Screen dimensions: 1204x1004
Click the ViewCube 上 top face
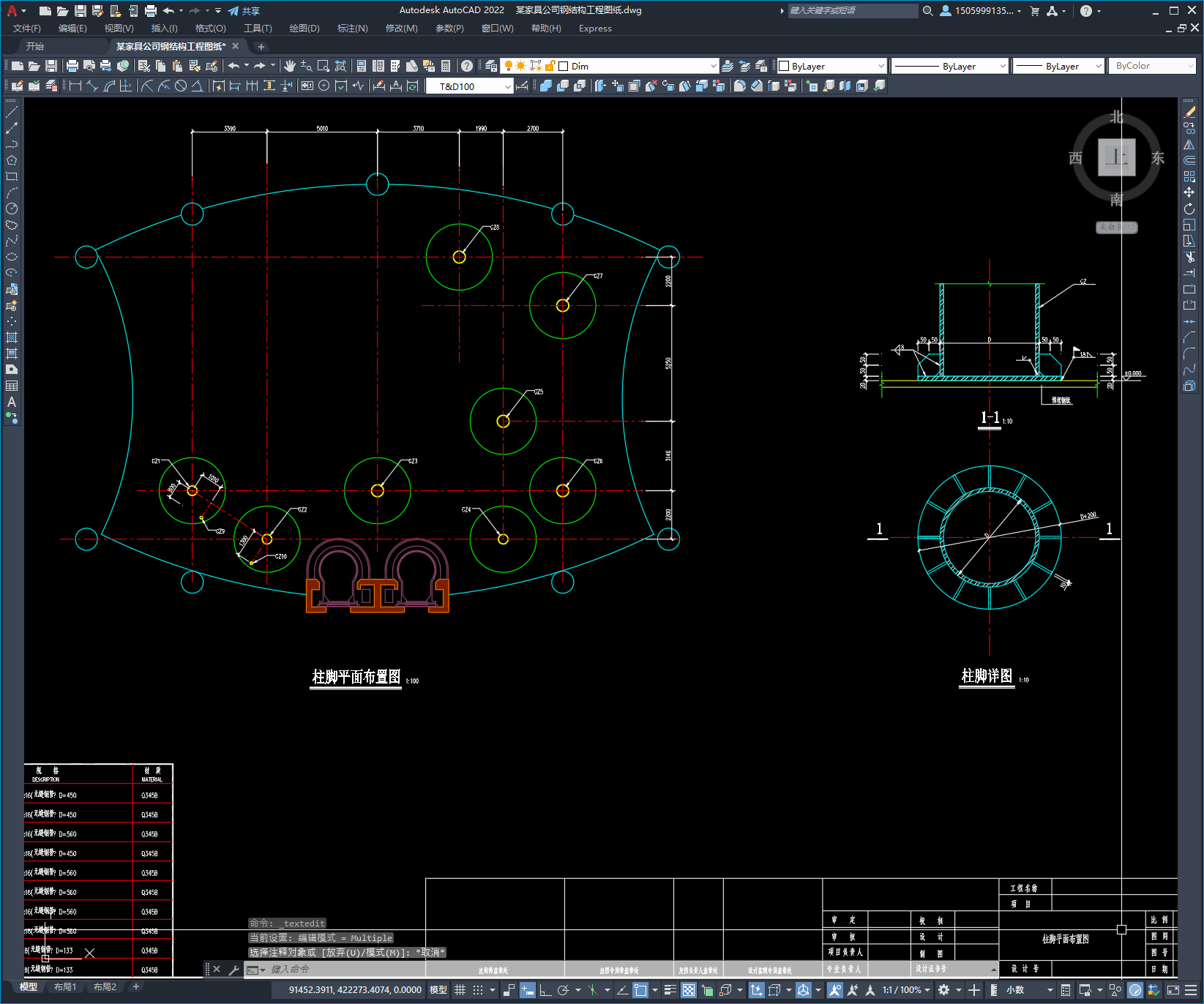pyautogui.click(x=1116, y=157)
